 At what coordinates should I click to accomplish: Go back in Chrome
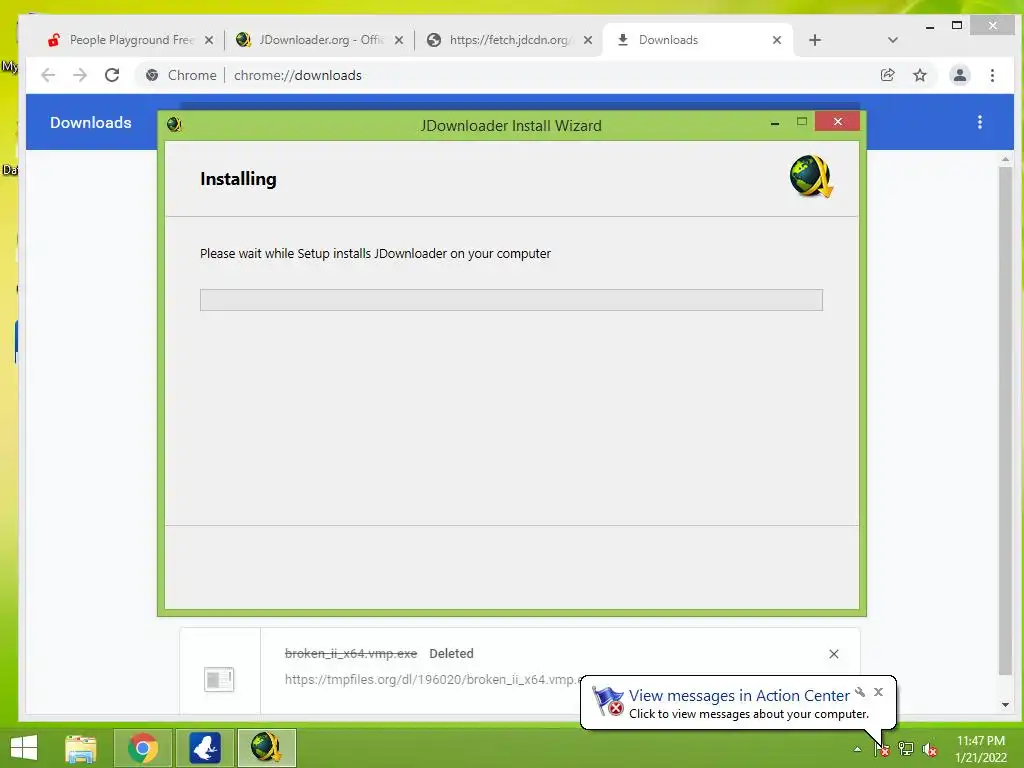point(48,75)
